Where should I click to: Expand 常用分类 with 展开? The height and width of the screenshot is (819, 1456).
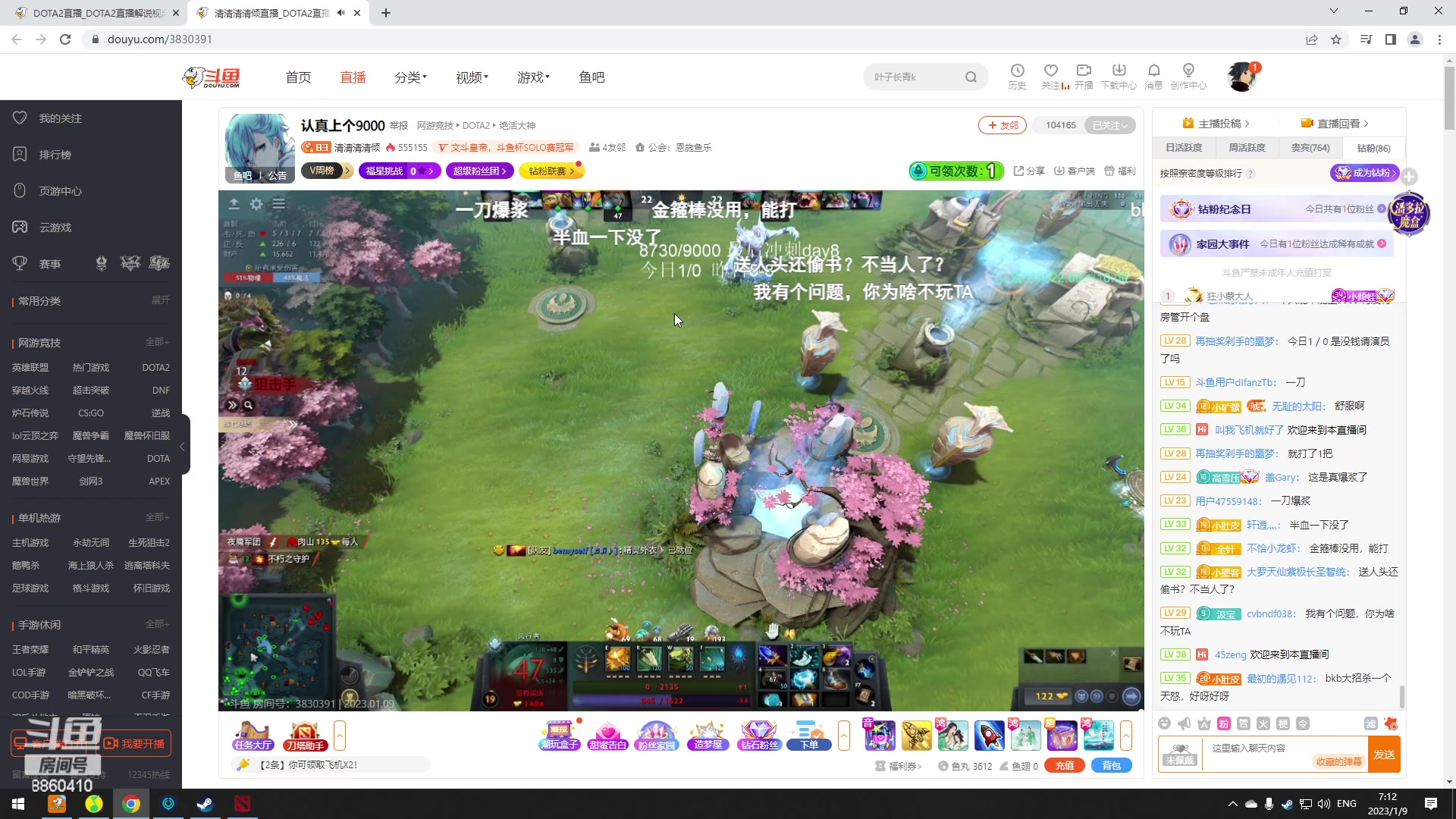160,300
